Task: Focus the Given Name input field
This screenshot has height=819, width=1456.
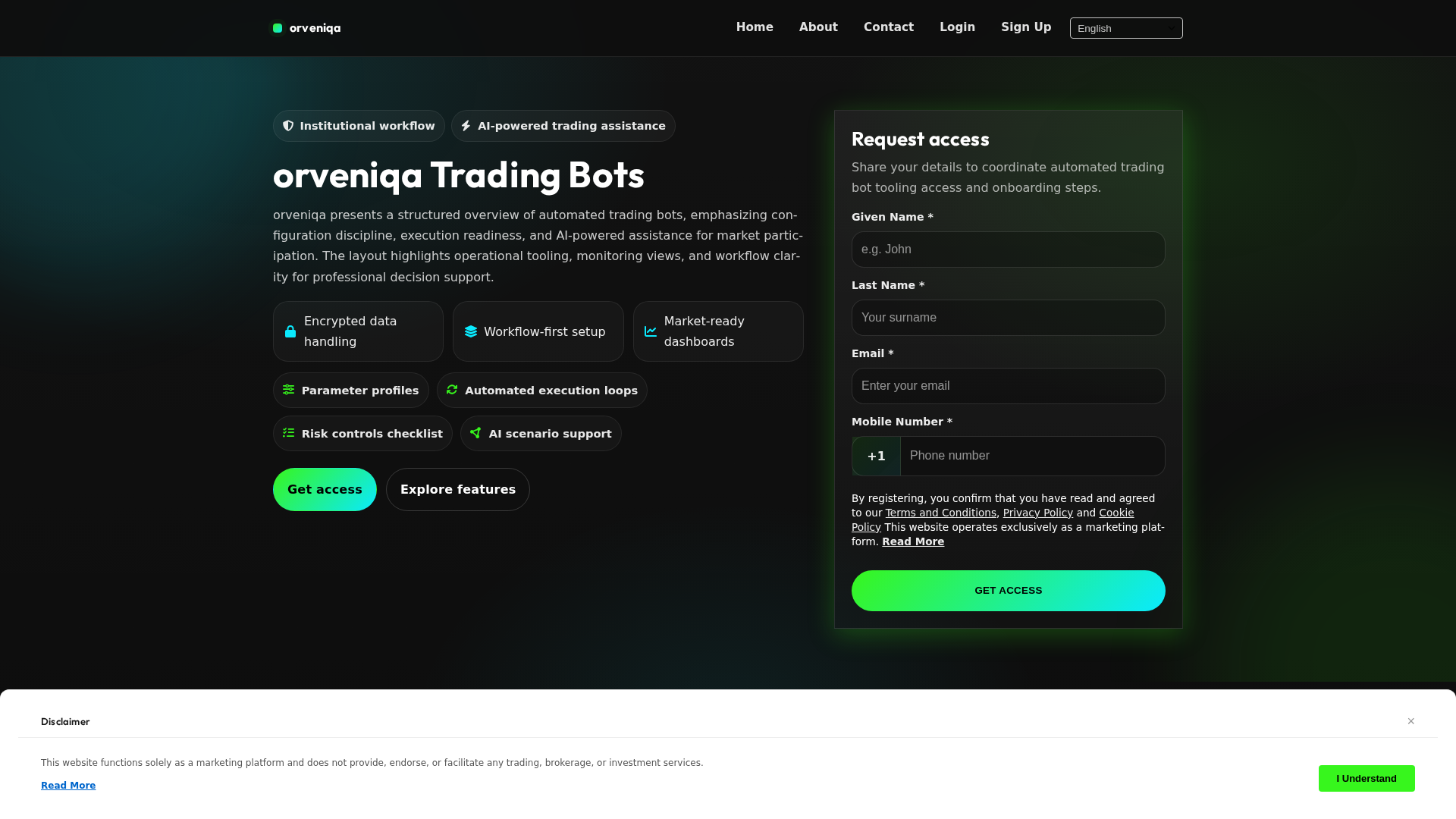Action: (1009, 249)
